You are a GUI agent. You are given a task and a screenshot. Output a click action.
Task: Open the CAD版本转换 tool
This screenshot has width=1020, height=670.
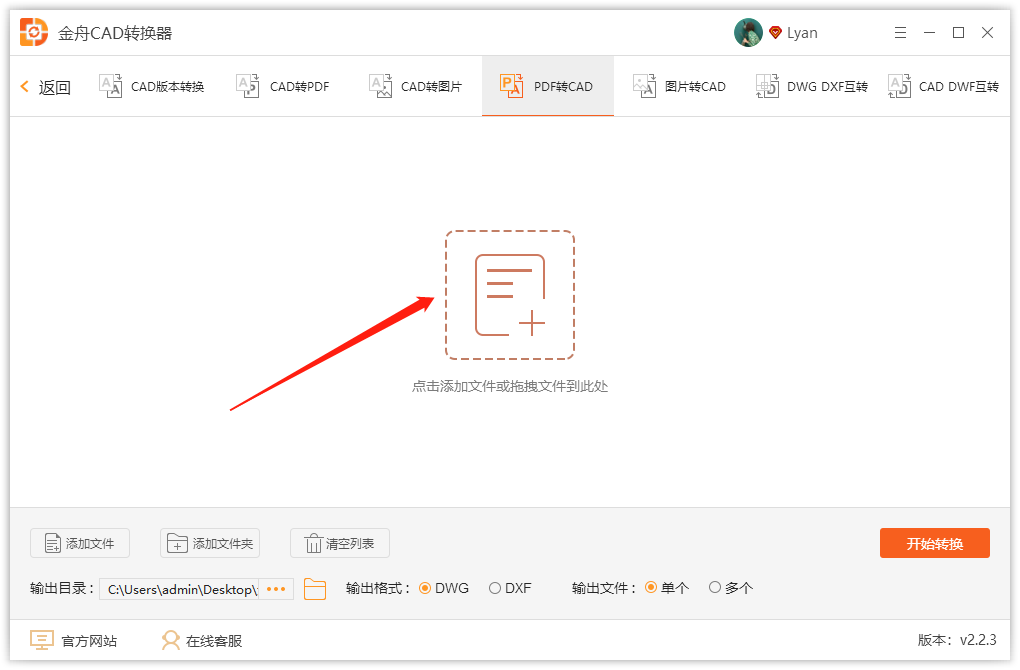click(x=152, y=86)
